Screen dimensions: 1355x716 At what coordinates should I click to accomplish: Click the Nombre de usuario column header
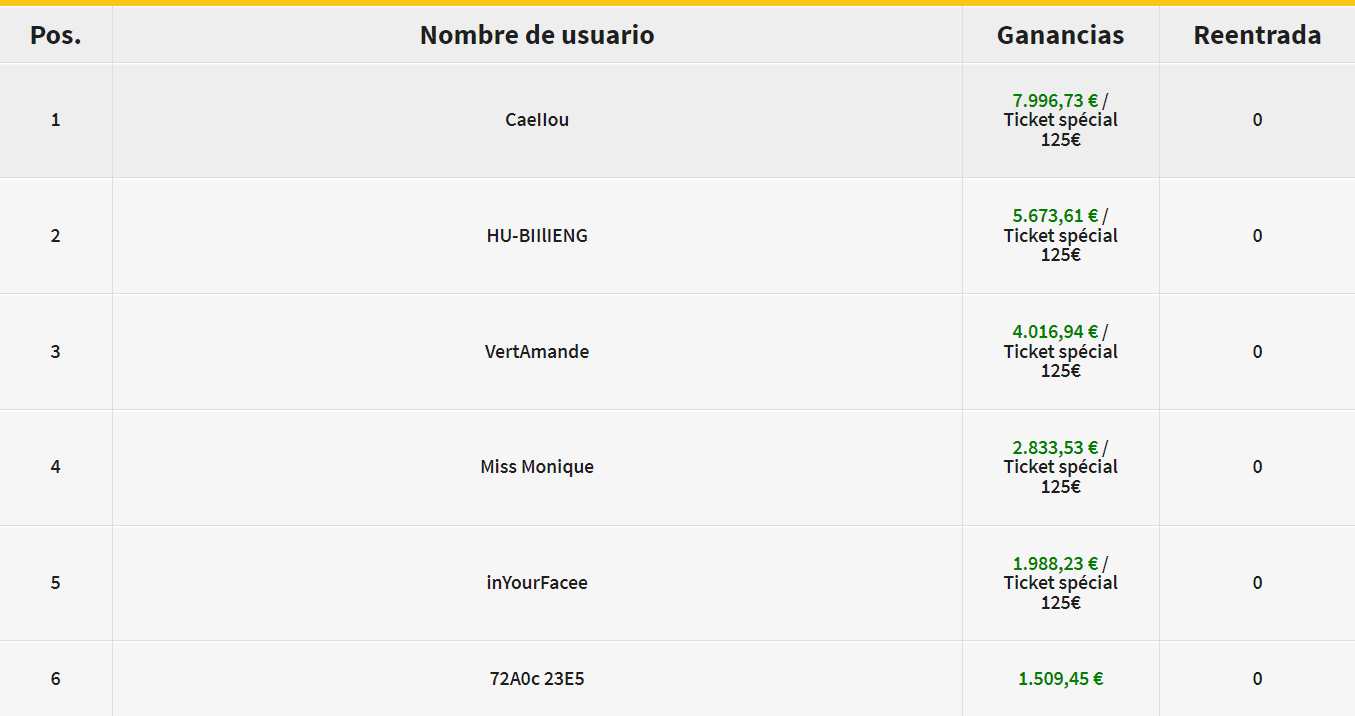[537, 35]
